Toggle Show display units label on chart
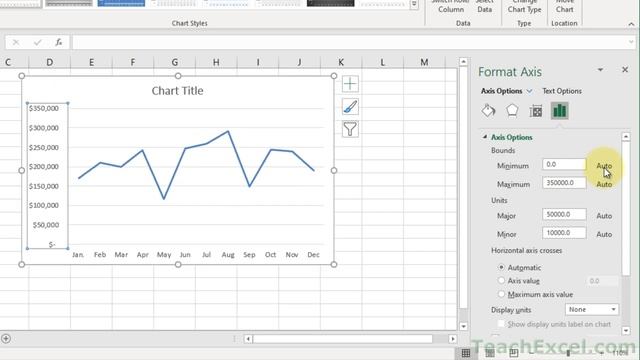This screenshot has width=640, height=360. pyautogui.click(x=501, y=324)
